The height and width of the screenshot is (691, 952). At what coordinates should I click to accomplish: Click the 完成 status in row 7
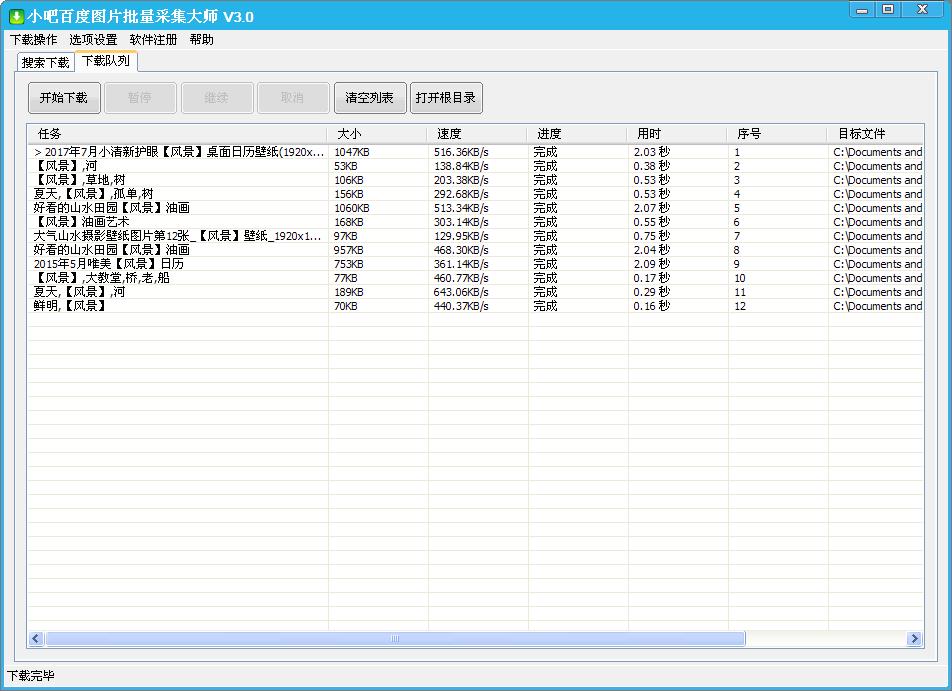545,236
